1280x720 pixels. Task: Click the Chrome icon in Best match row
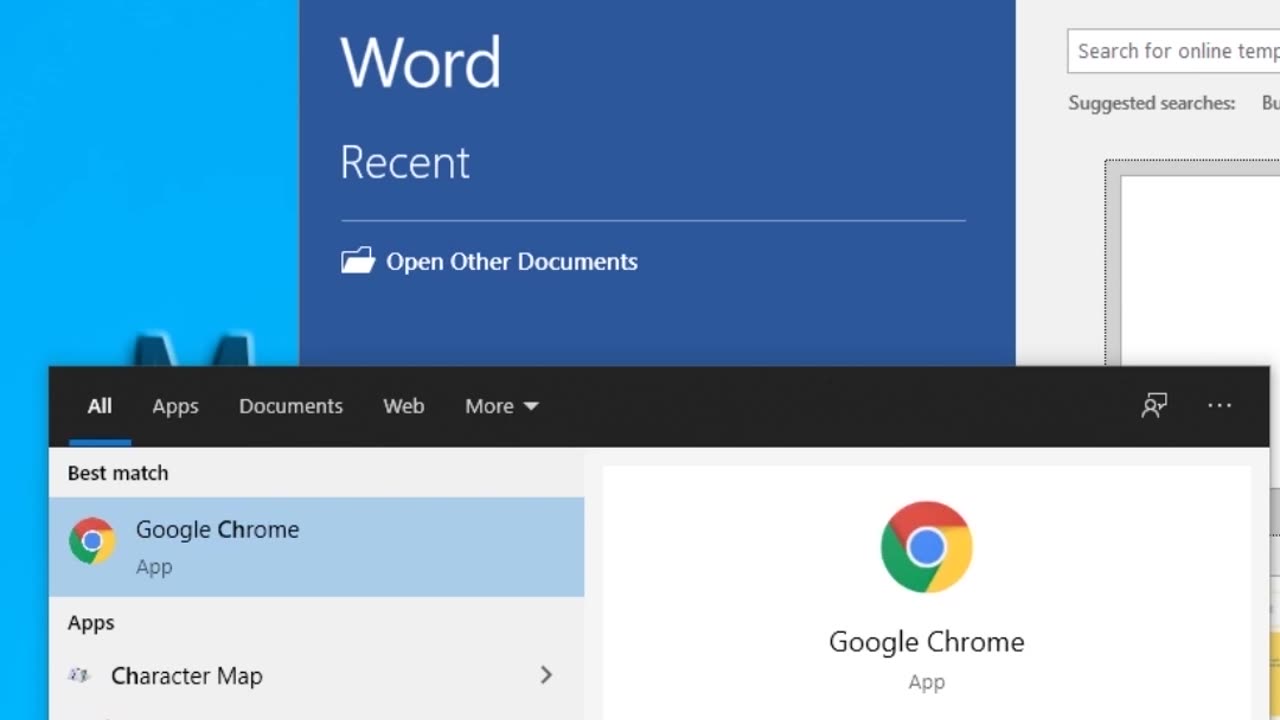[92, 541]
